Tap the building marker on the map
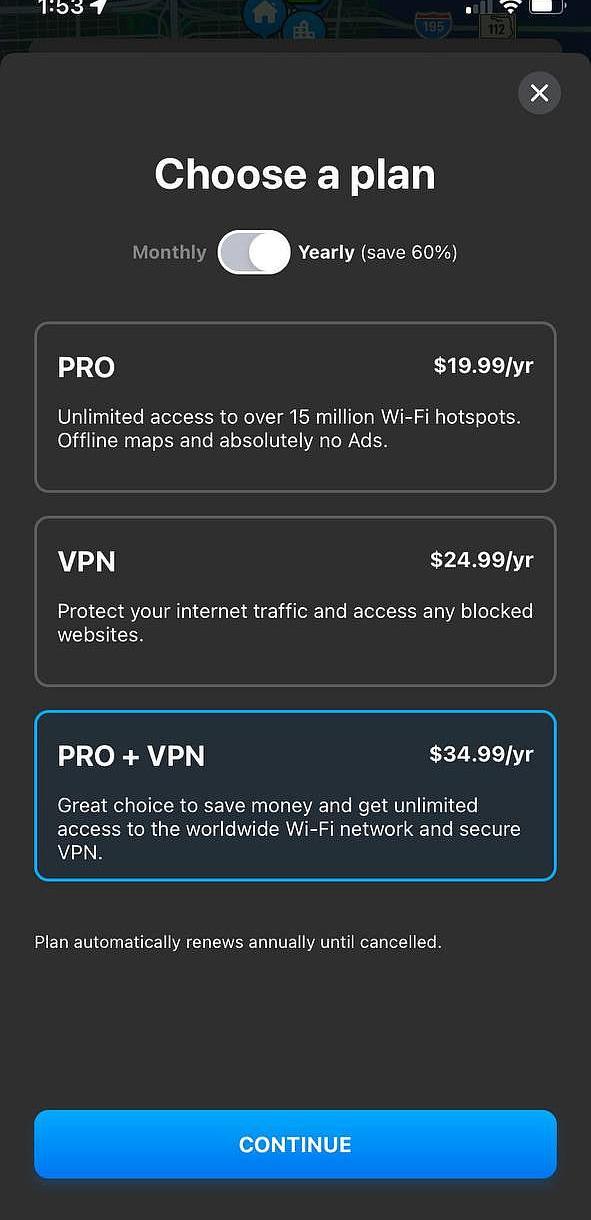This screenshot has height=1220, width=591. 304,27
